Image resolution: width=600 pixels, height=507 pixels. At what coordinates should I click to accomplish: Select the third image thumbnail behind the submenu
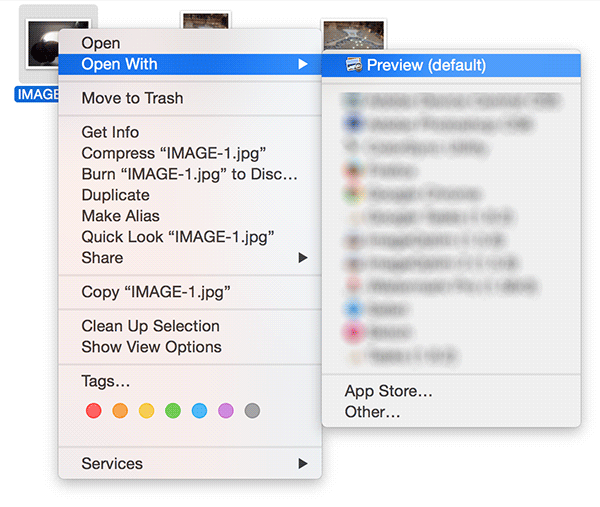(354, 34)
